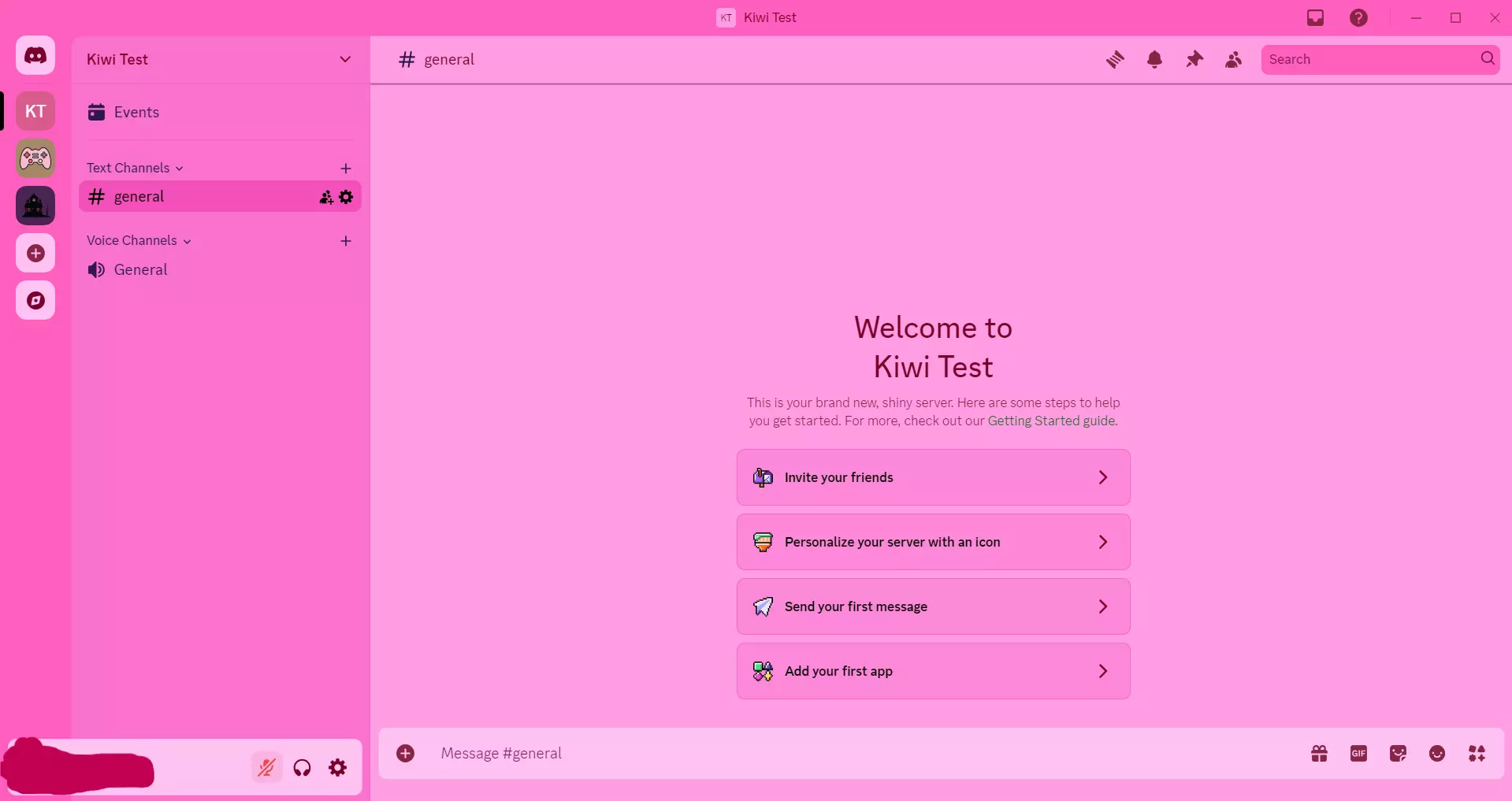The image size is (1512, 801).
Task: Minimize the Discord window
Action: click(x=1416, y=17)
